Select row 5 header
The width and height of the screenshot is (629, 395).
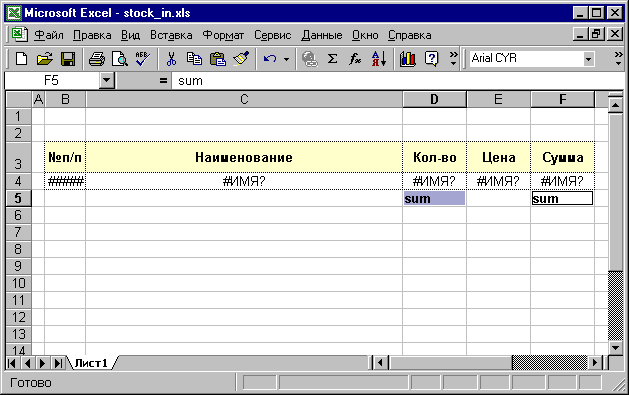(18, 198)
